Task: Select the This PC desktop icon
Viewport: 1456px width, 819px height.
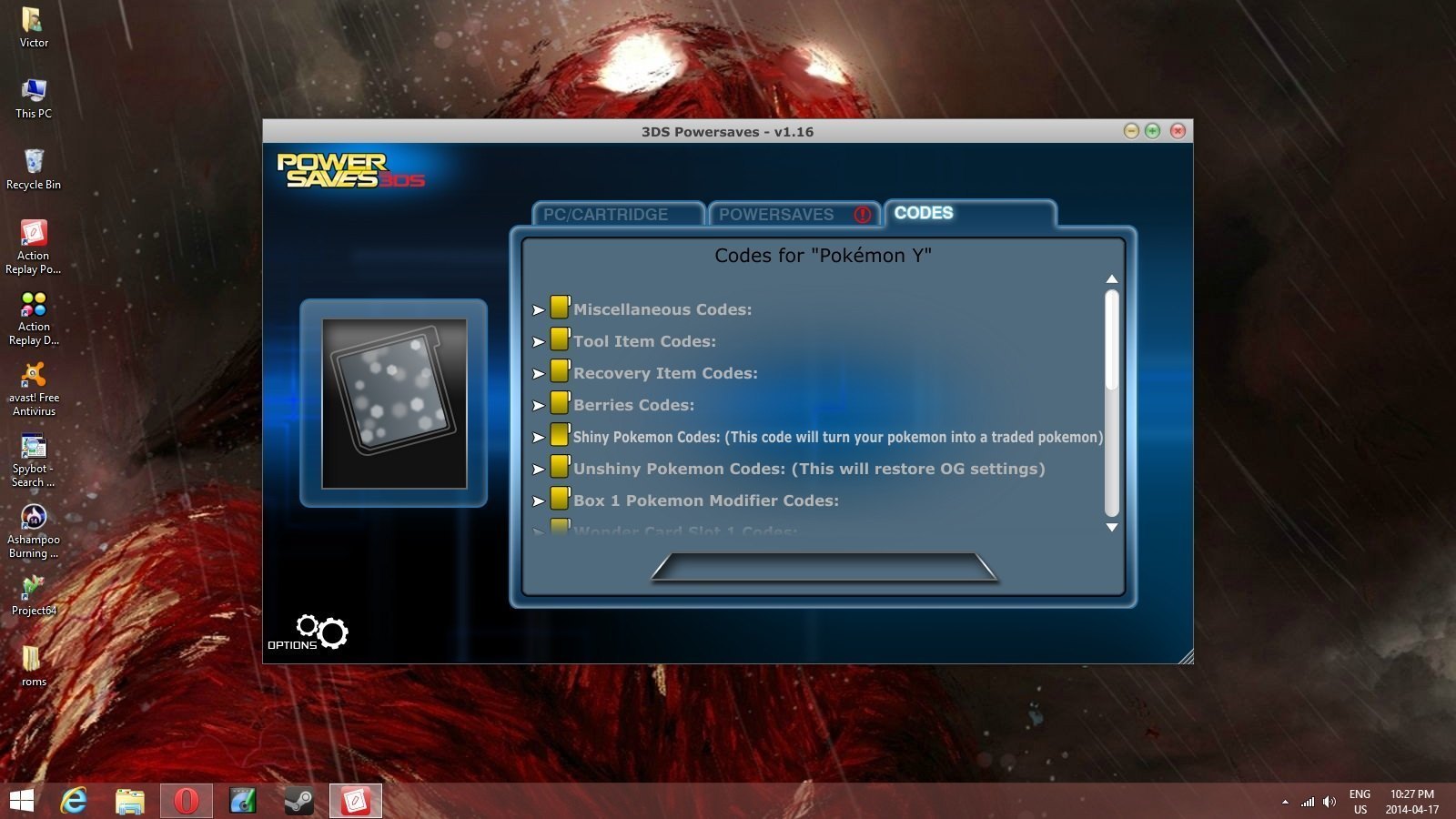Action: [x=34, y=98]
